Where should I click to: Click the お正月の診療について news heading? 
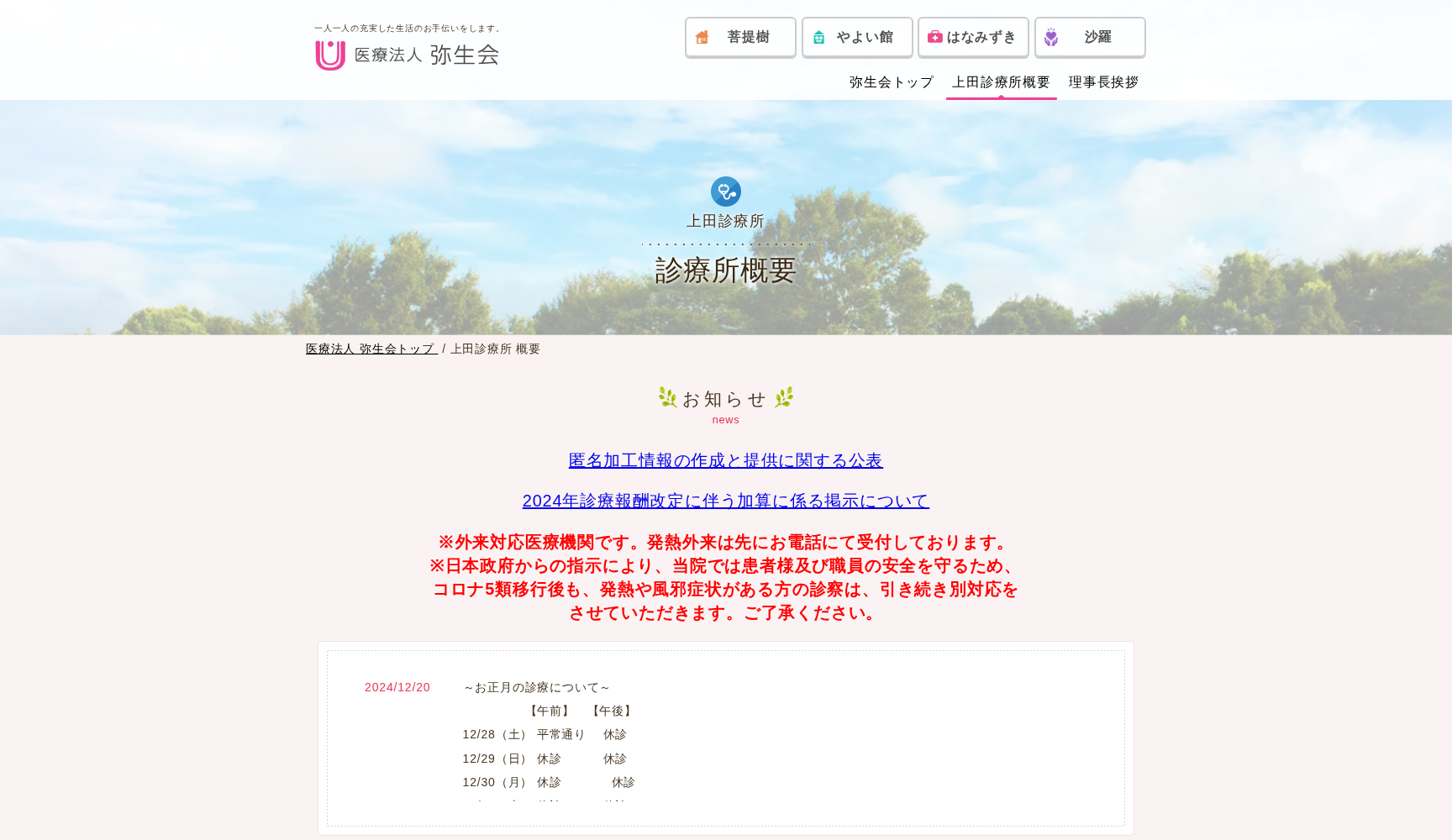click(x=536, y=686)
